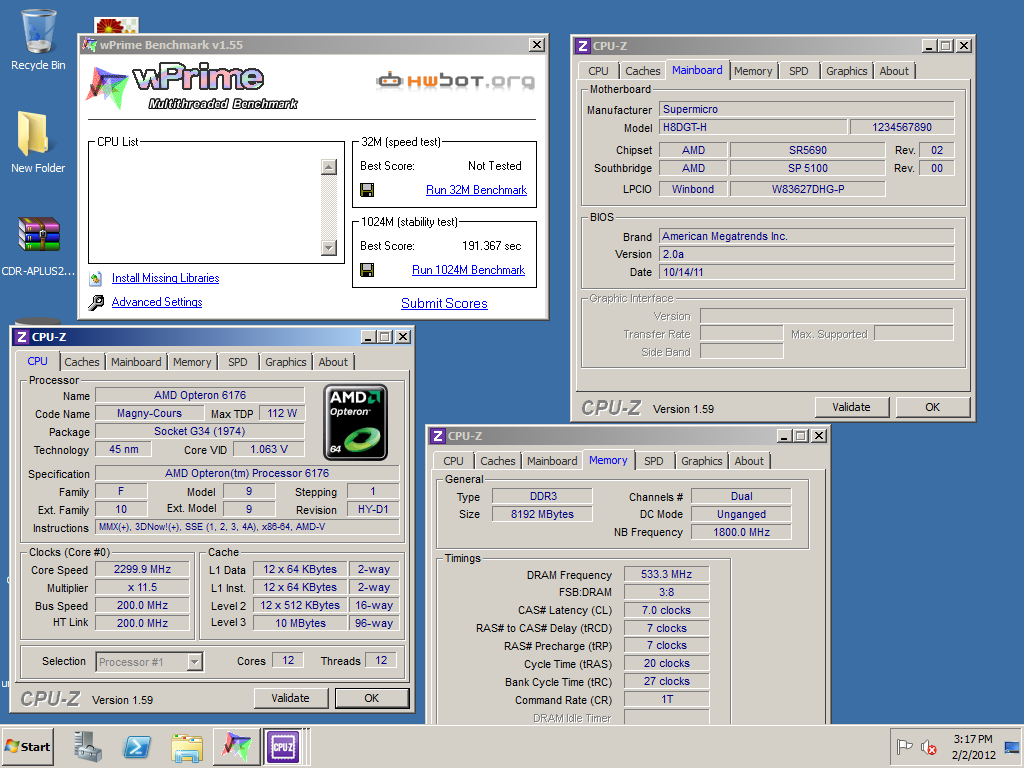Viewport: 1024px width, 768px height.
Task: Switch to Caches tab in the CPU window
Action: point(82,362)
